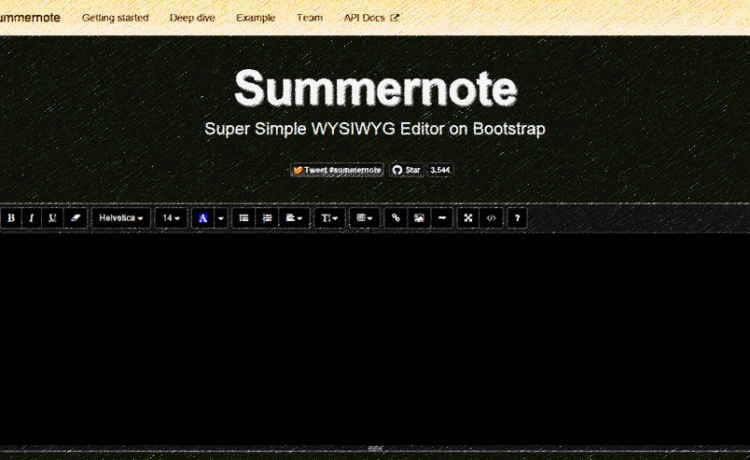Viewport: 750px width, 460px height.
Task: Insert a horizontal rule
Action: point(442,218)
